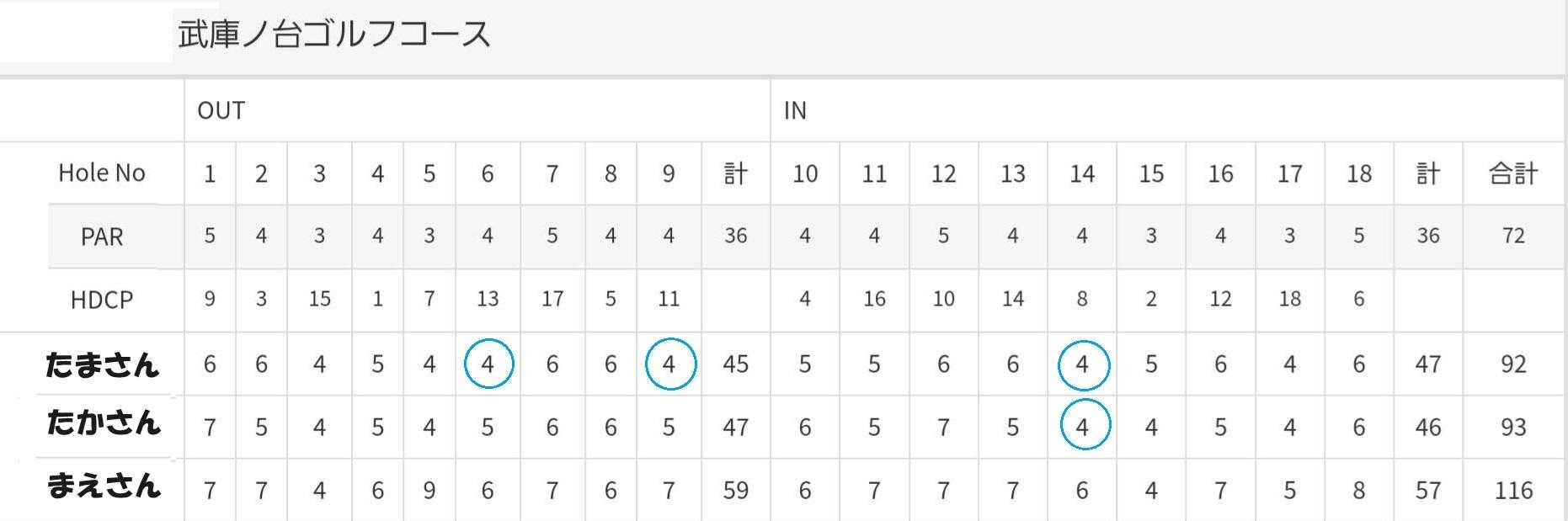Click たかさん's total score of 93
Screen dimensions: 1568x521
1513,427
